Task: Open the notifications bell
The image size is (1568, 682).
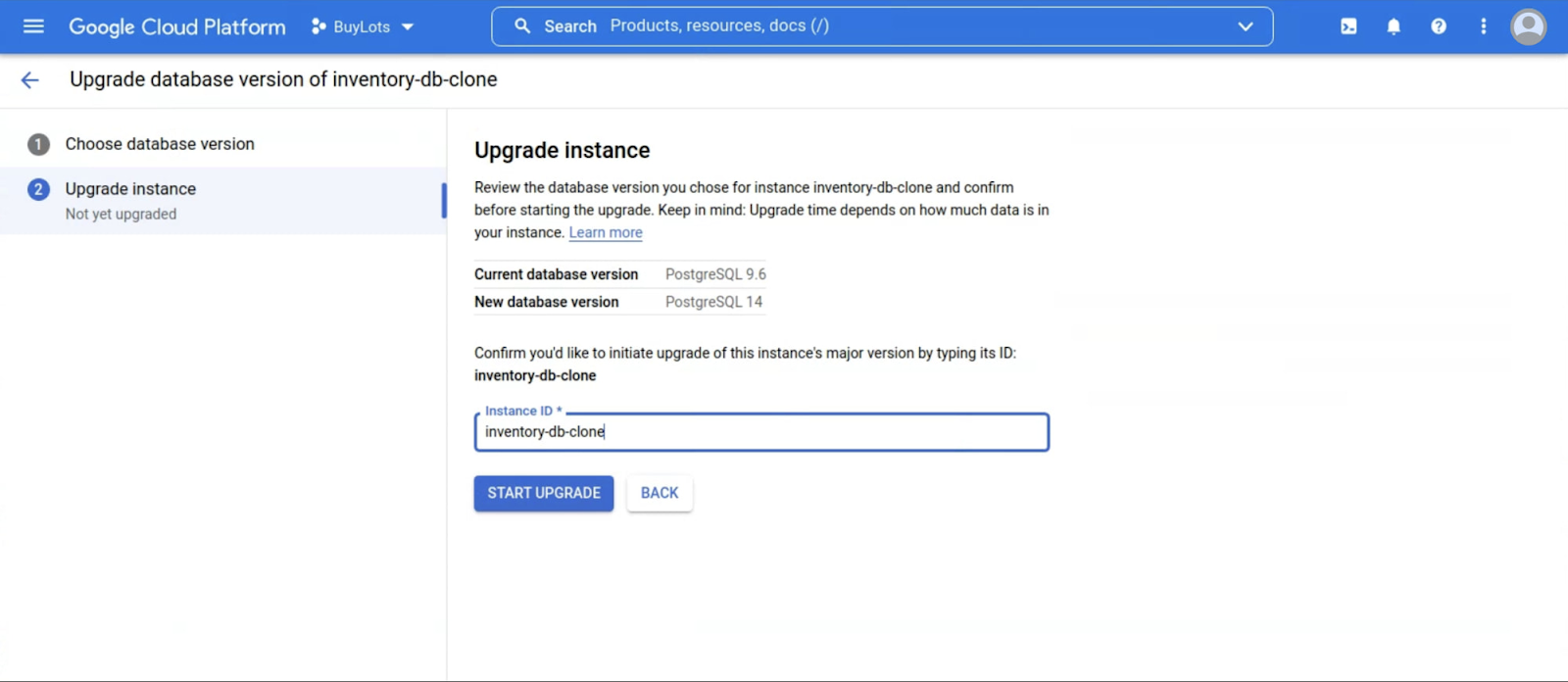Action: coord(1394,26)
